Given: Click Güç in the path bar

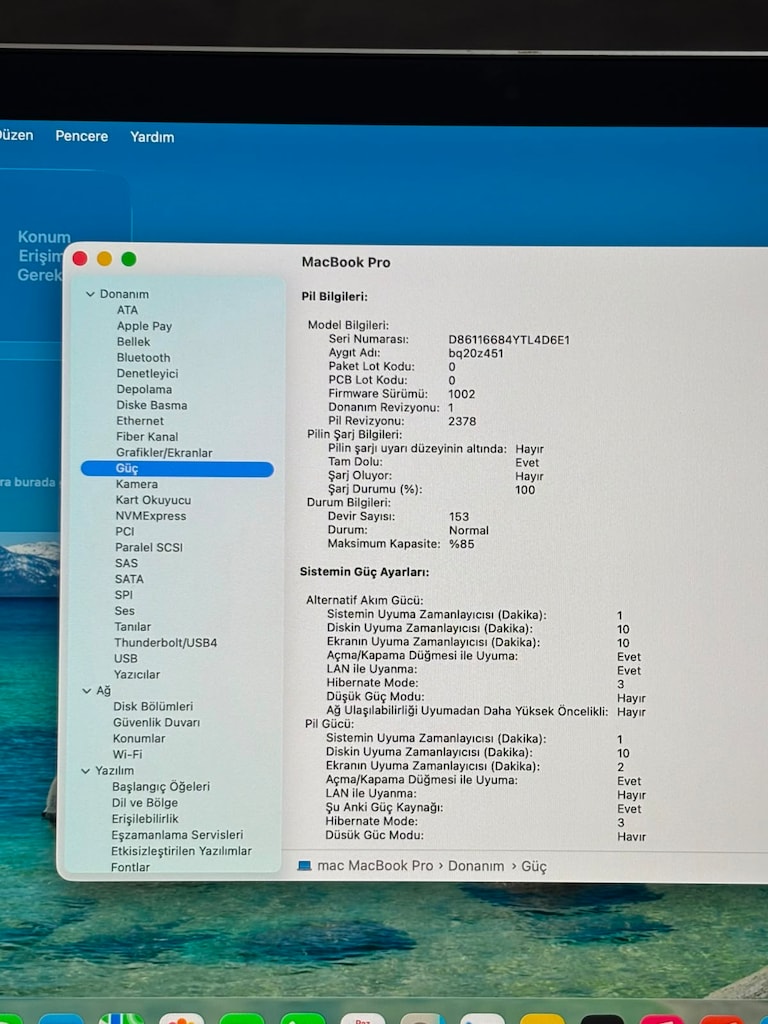Looking at the screenshot, I should 534,867.
